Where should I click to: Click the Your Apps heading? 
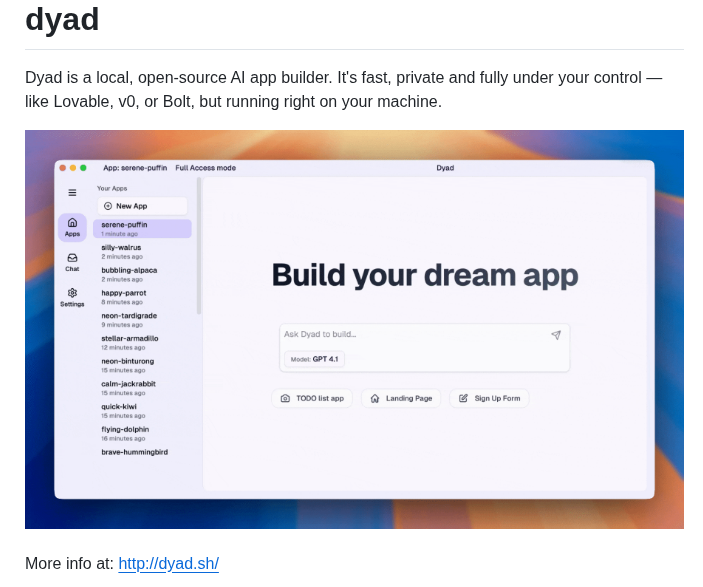(112, 188)
